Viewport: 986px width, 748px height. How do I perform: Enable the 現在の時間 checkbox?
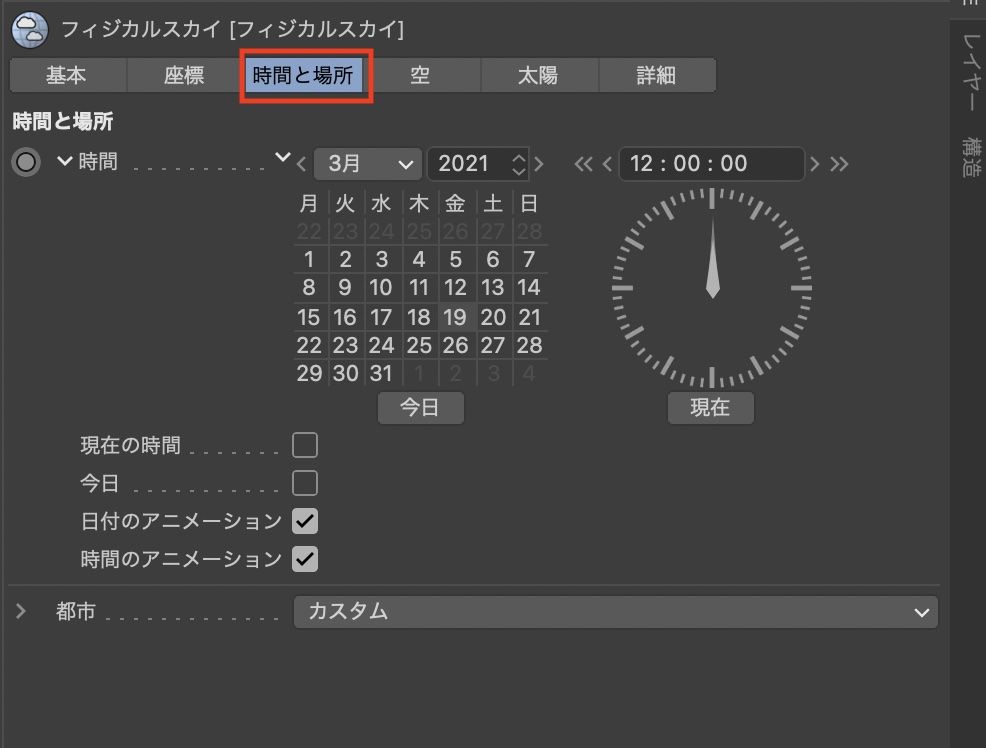tap(304, 445)
